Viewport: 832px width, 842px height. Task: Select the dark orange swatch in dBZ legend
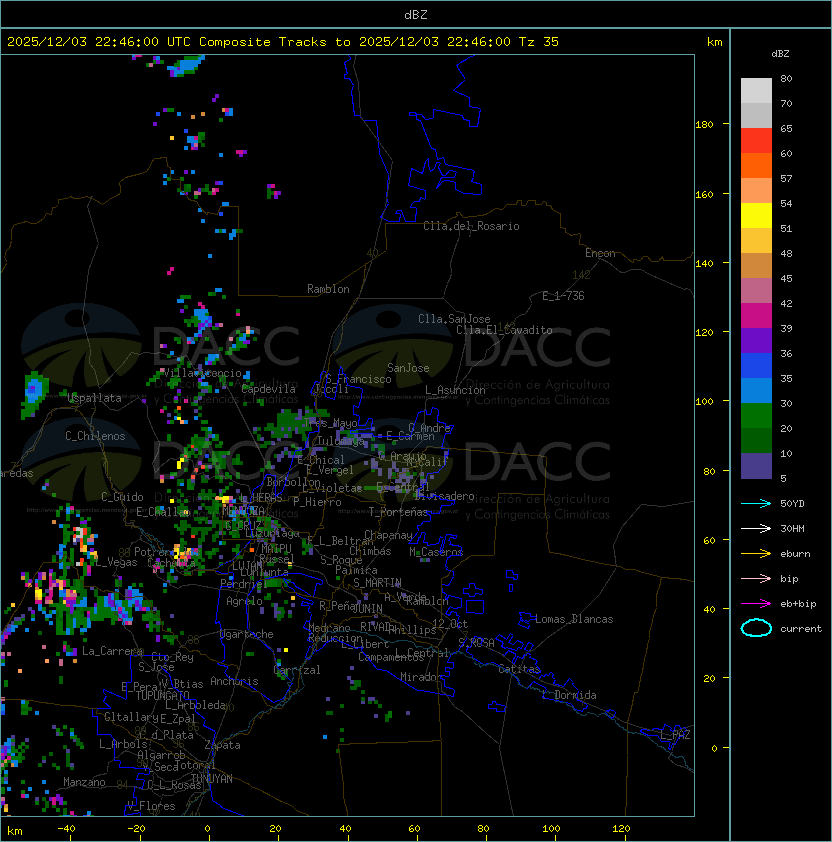[756, 165]
